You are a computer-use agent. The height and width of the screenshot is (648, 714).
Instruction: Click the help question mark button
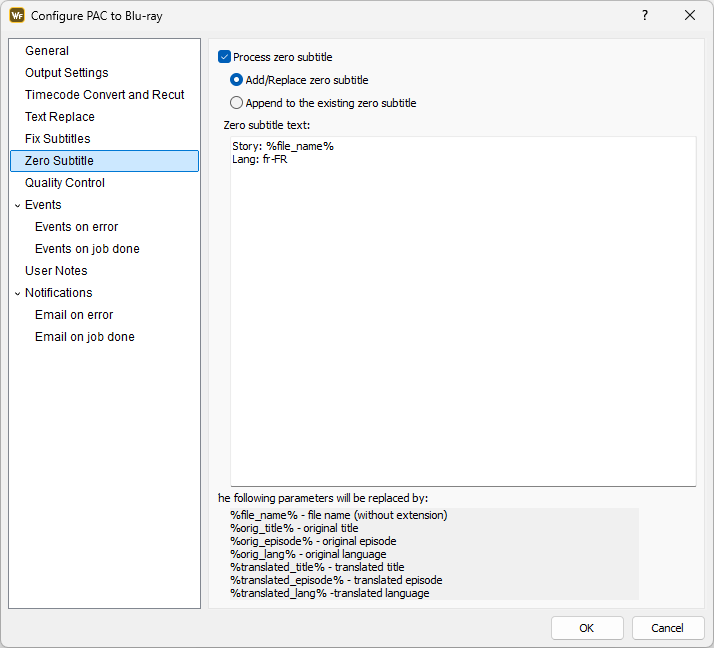point(645,16)
